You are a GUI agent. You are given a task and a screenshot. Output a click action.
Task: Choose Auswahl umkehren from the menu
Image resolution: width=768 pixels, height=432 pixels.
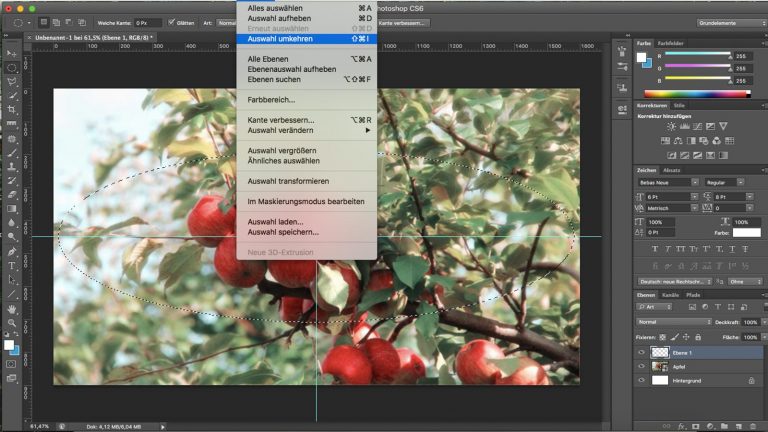(x=281, y=39)
